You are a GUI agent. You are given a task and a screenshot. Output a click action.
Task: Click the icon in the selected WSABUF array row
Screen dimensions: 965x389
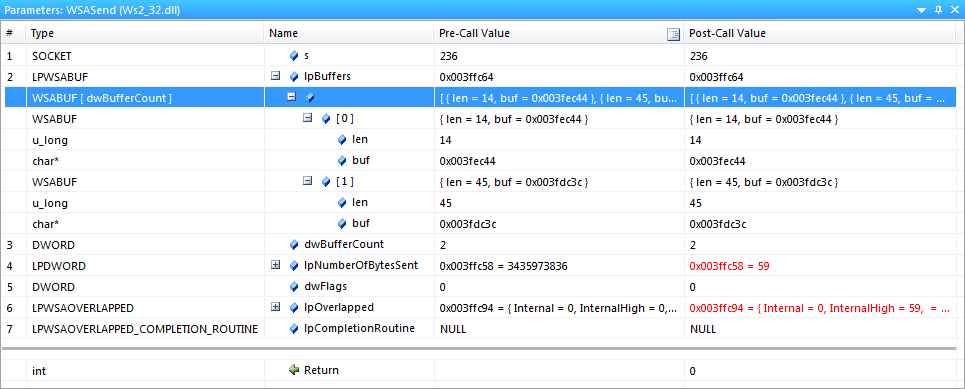tap(310, 98)
